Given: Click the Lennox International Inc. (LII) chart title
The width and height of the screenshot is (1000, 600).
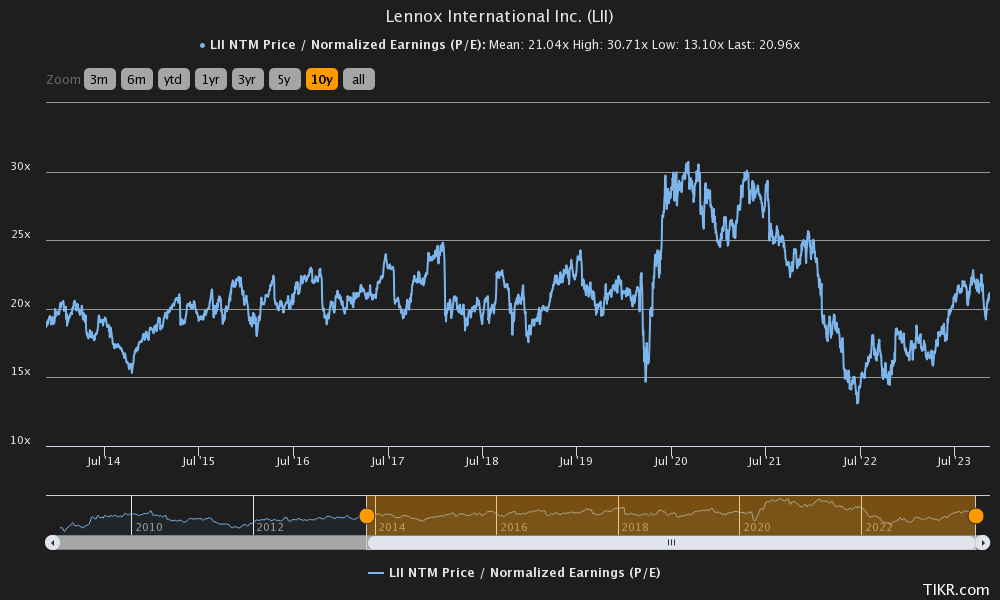Looking at the screenshot, I should tap(499, 17).
